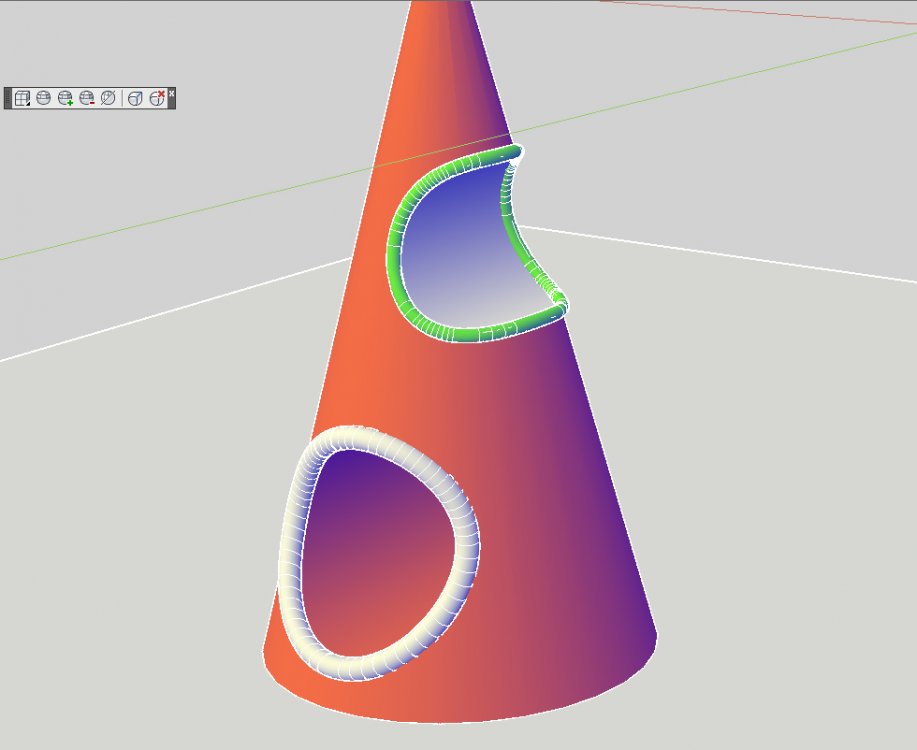Click the mesh toolbar's grip handle
The width and height of the screenshot is (917, 750).
point(8,98)
